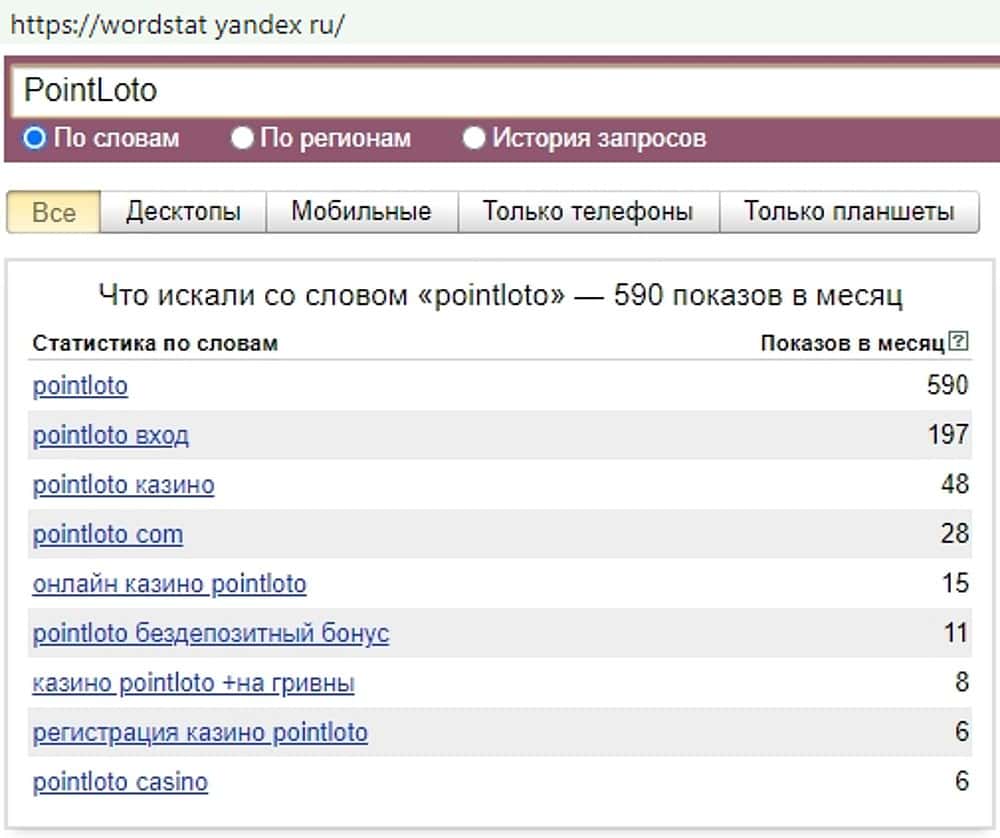
Task: Open the "pointloto вход" link
Action: pyautogui.click(x=110, y=436)
